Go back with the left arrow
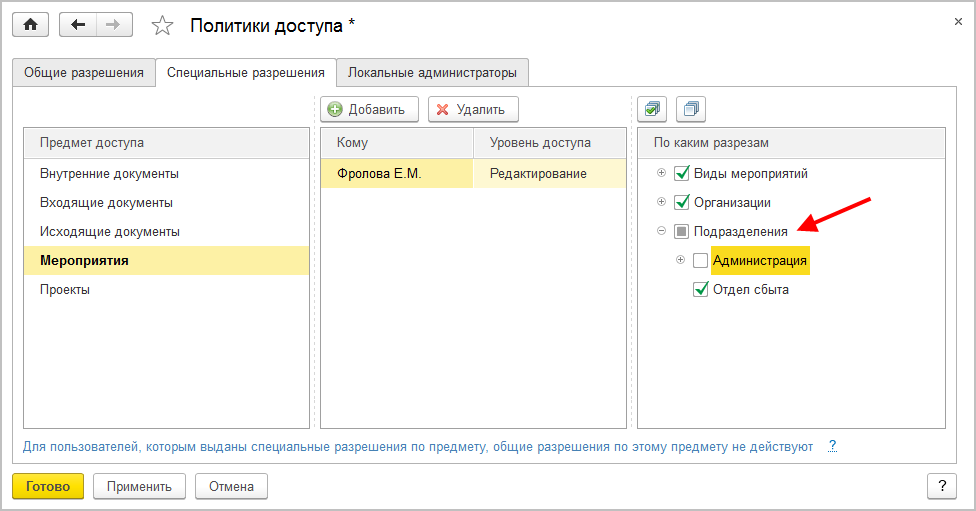Screen dimensions: 976x511 coord(78,25)
